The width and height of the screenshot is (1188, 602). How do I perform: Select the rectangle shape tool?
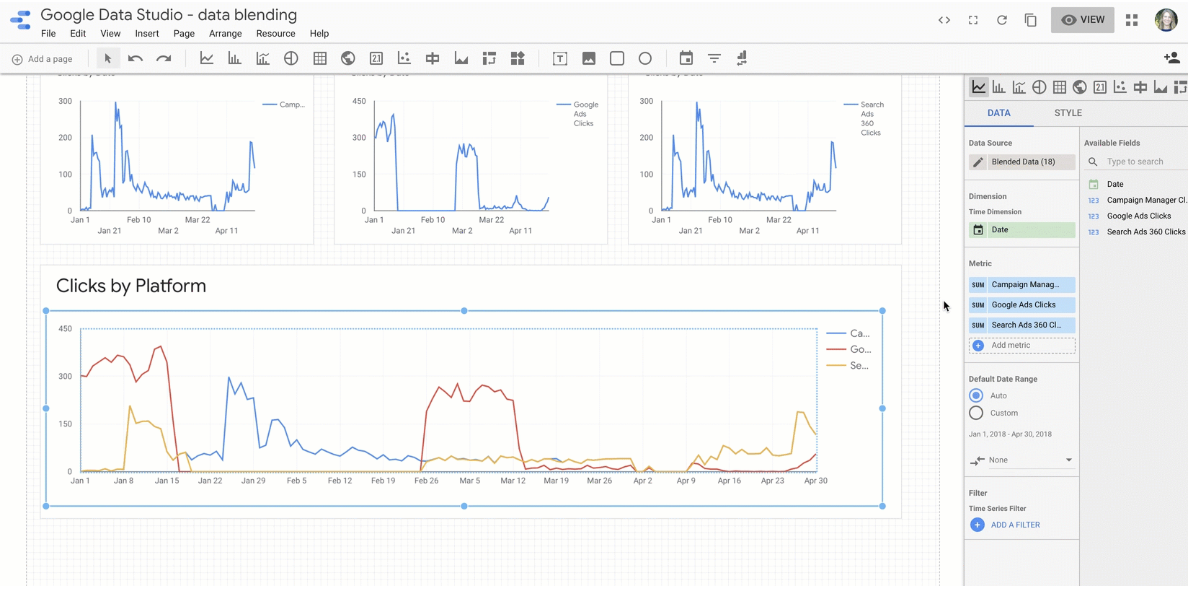coord(617,58)
